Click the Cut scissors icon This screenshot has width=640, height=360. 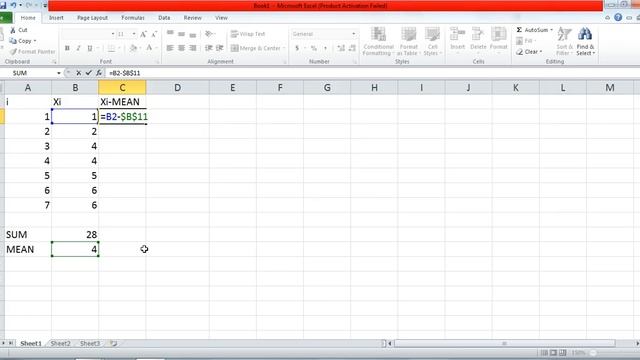coord(13,30)
